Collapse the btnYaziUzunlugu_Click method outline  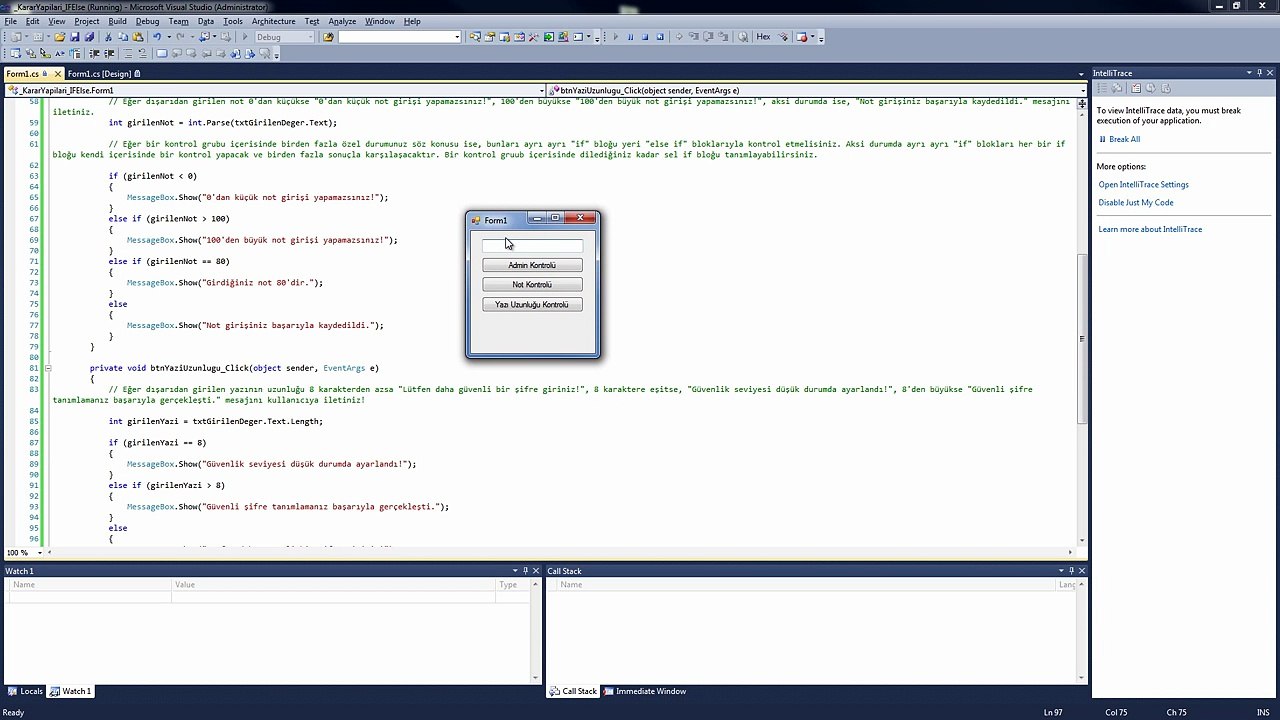point(47,368)
